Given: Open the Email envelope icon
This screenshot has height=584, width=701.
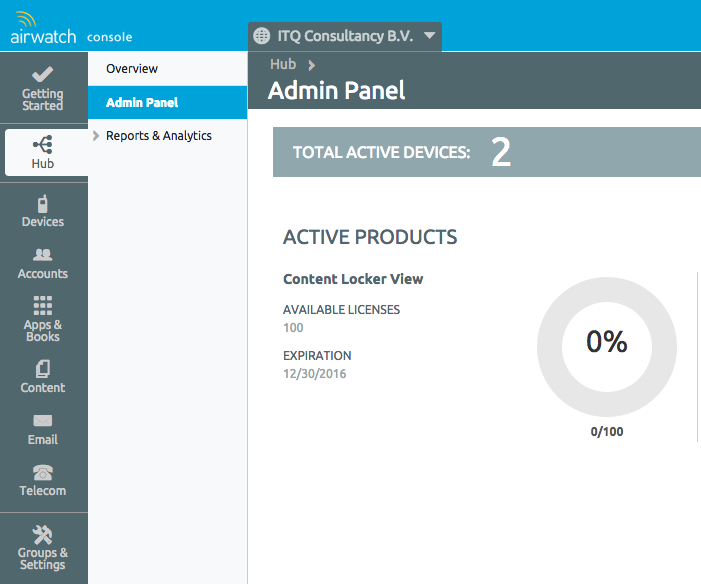Looking at the screenshot, I should (43, 421).
